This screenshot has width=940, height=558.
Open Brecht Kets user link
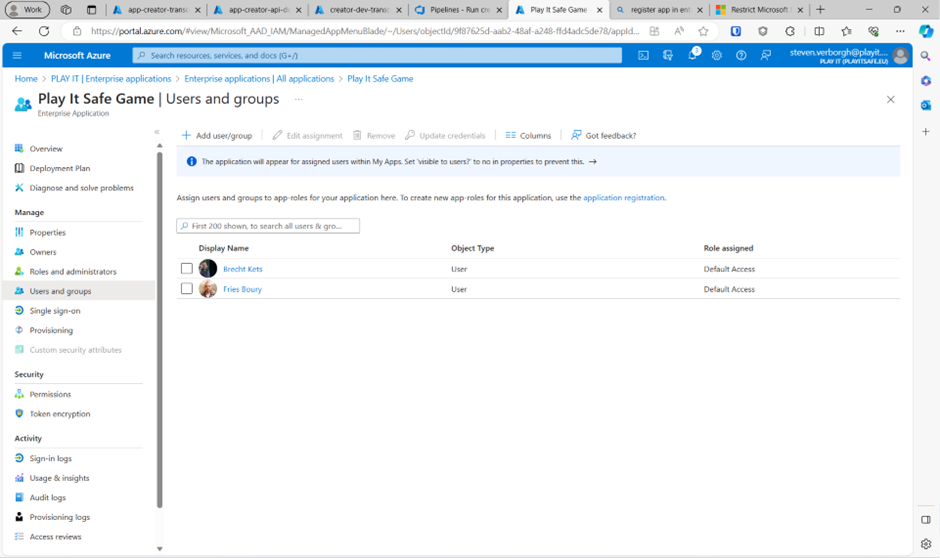tap(242, 269)
